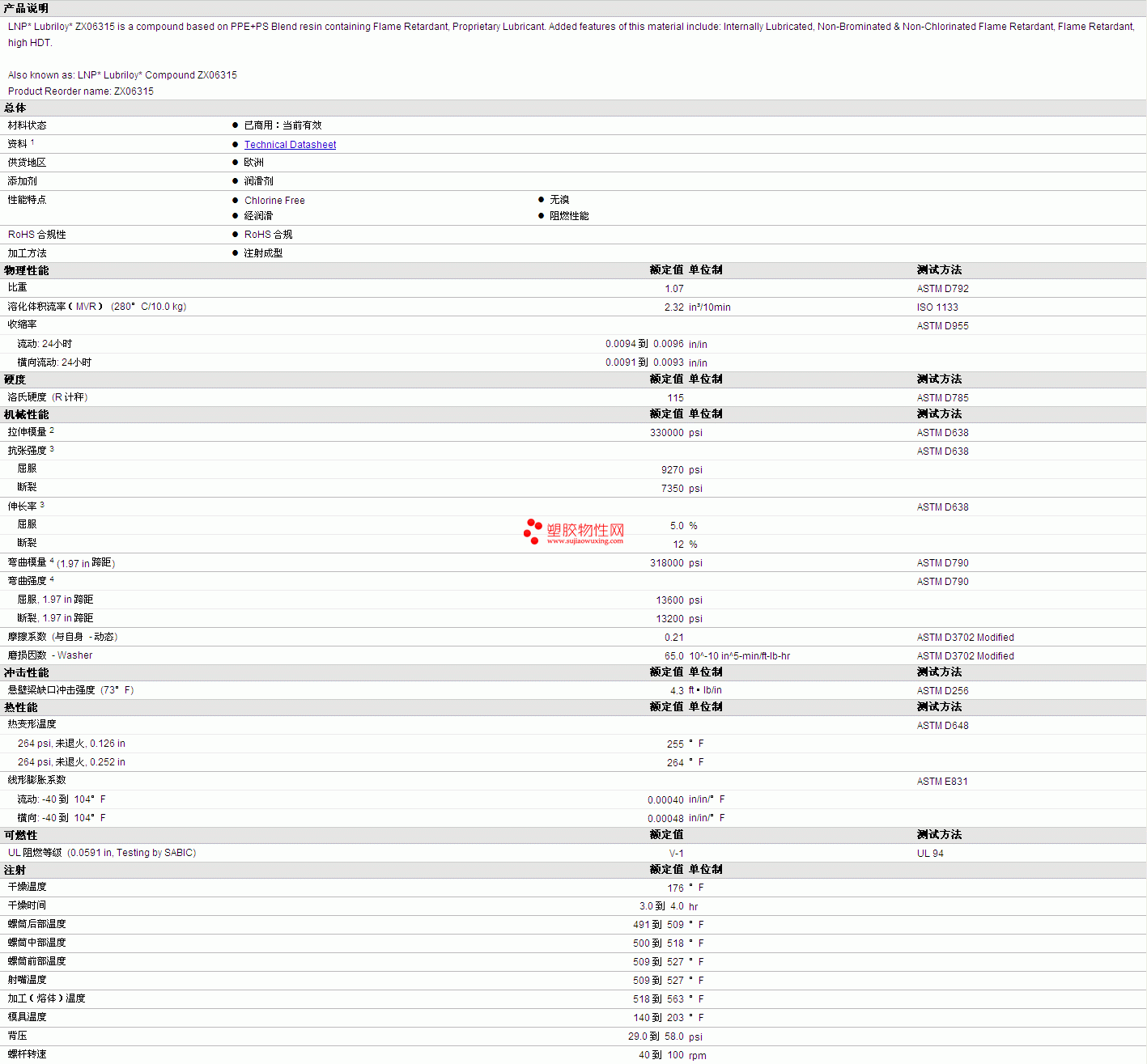The image size is (1147, 1064).
Task: Click the 可燃性 section header
Action: click(20, 835)
